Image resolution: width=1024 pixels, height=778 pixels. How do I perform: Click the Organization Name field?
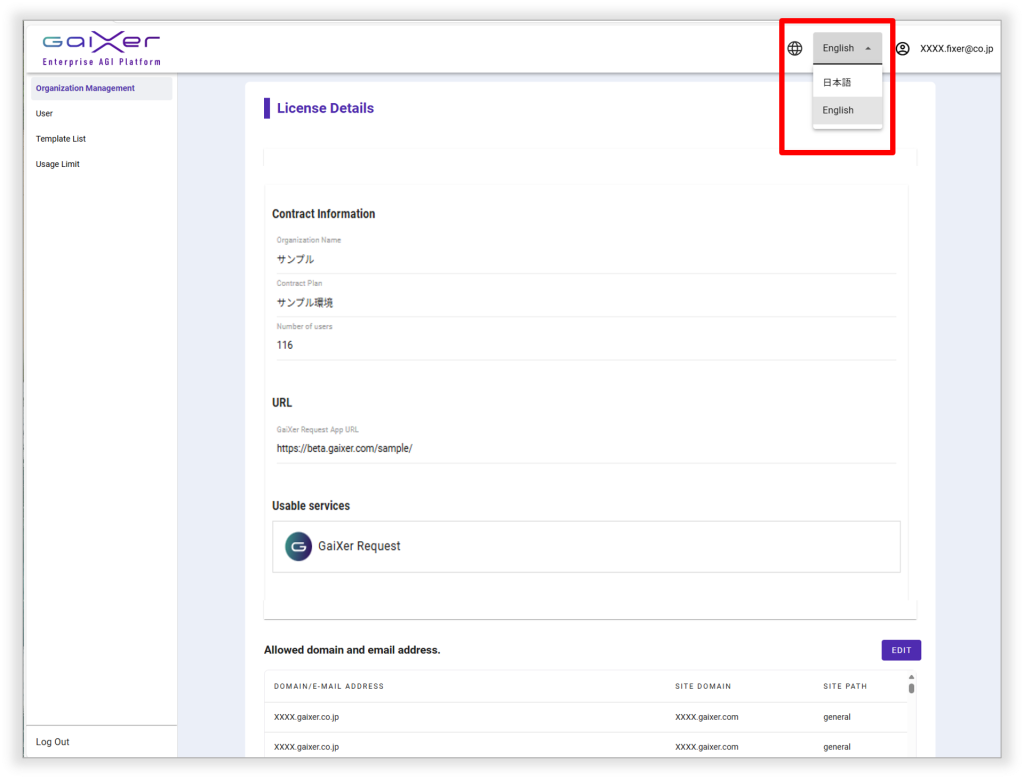pos(584,259)
